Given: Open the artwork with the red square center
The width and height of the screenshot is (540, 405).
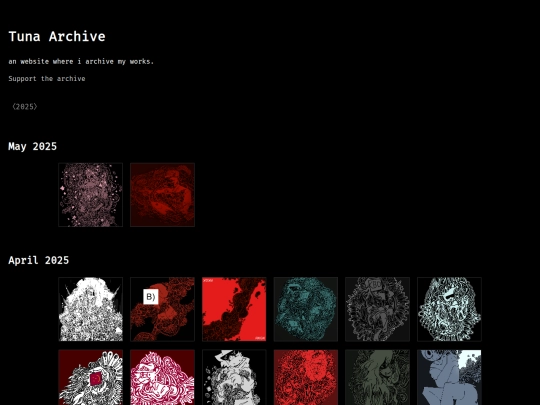Looking at the screenshot, I should point(91,377).
